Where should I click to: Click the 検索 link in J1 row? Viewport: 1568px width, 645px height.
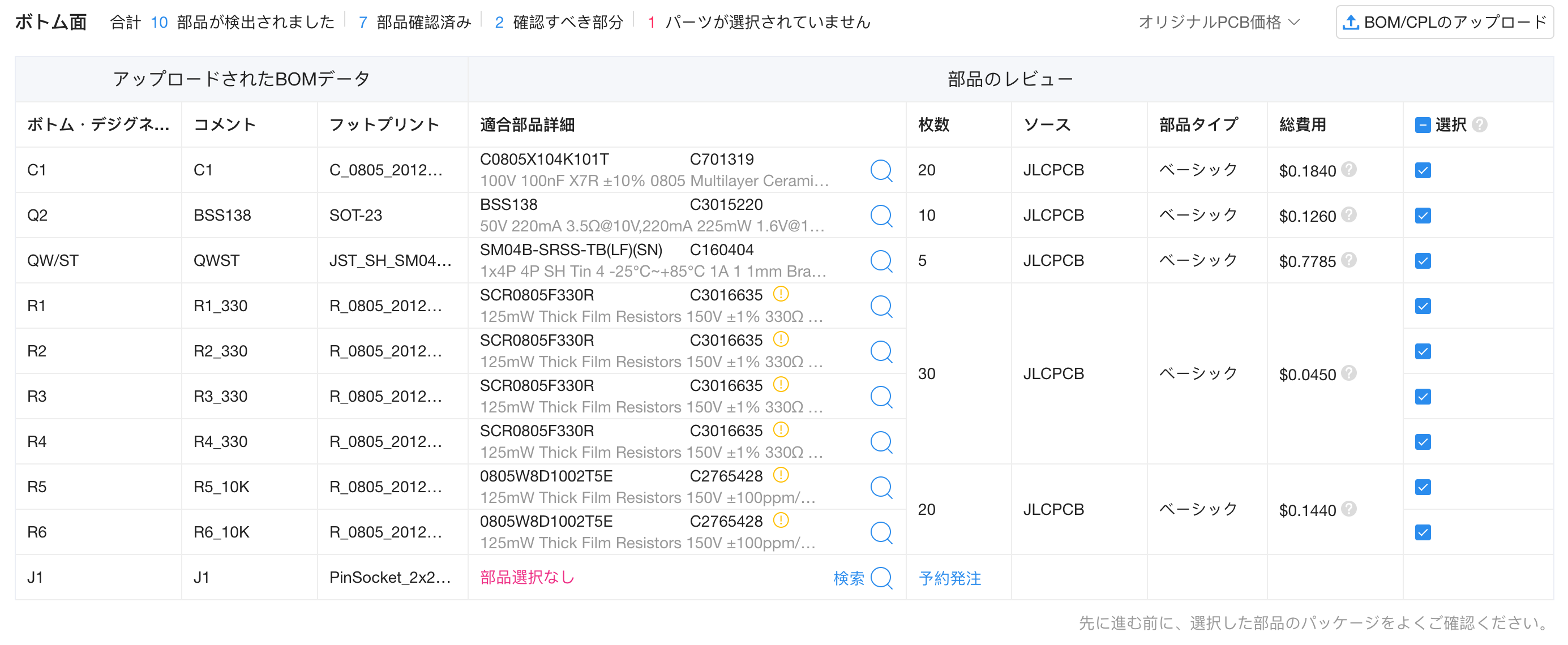pyautogui.click(x=849, y=578)
